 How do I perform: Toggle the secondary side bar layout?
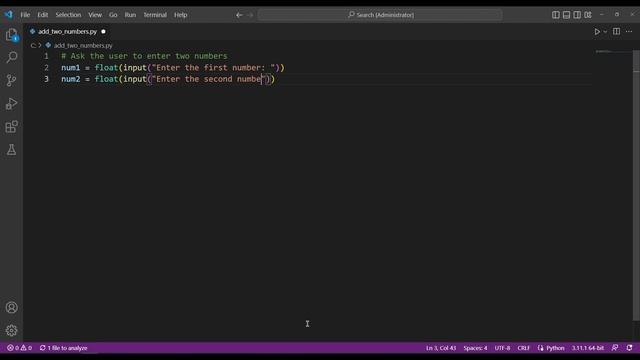[x=577, y=15]
